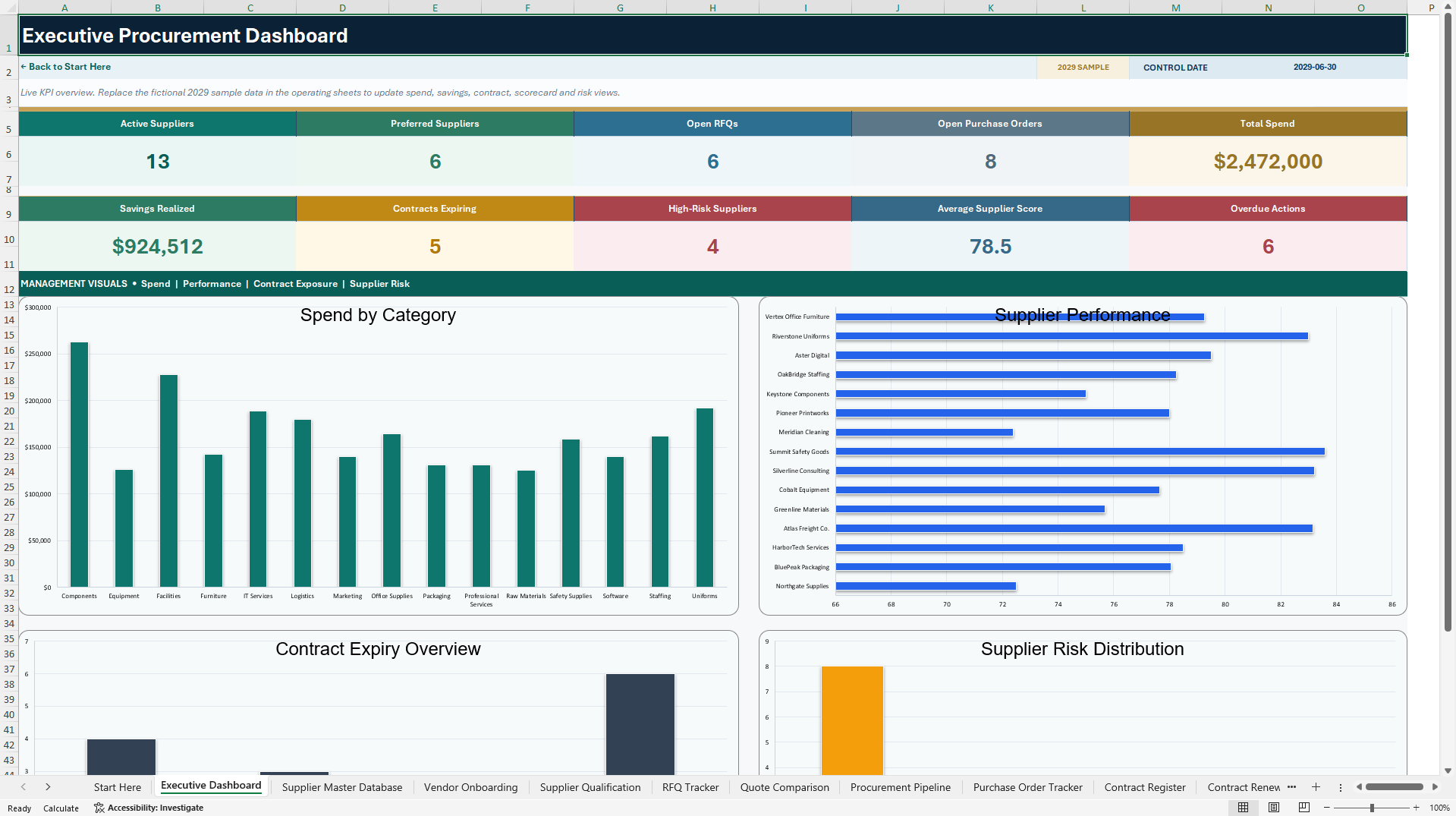Click the Components bar in Spend chart

point(79,465)
